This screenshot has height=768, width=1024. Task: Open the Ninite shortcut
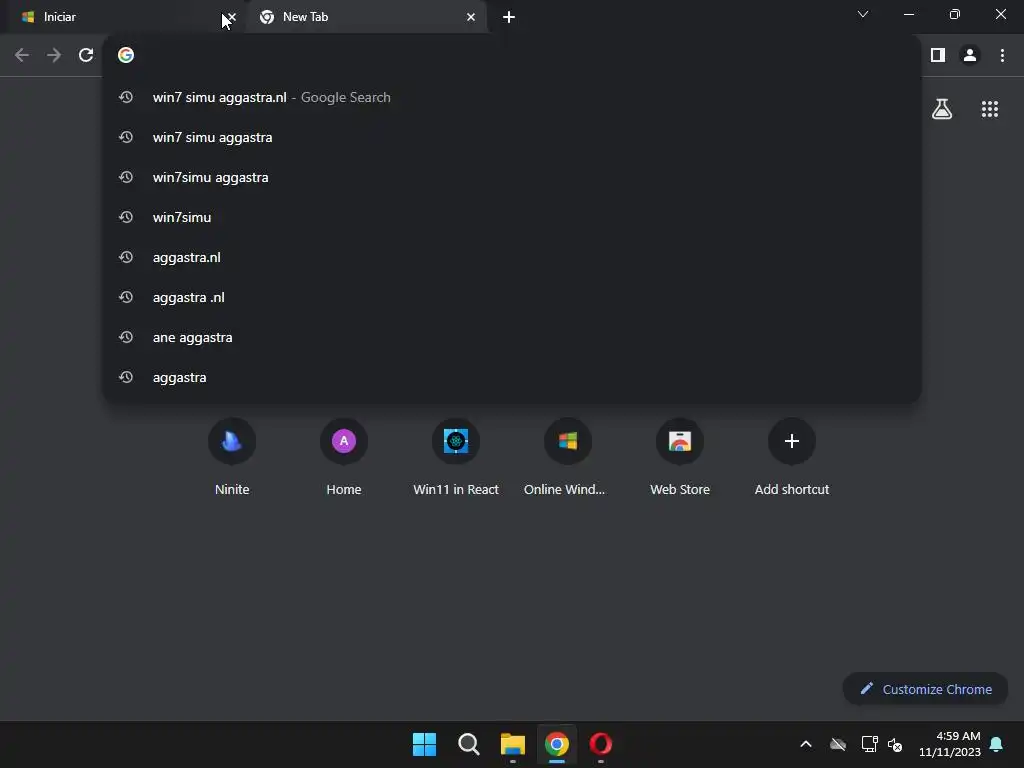coord(232,457)
